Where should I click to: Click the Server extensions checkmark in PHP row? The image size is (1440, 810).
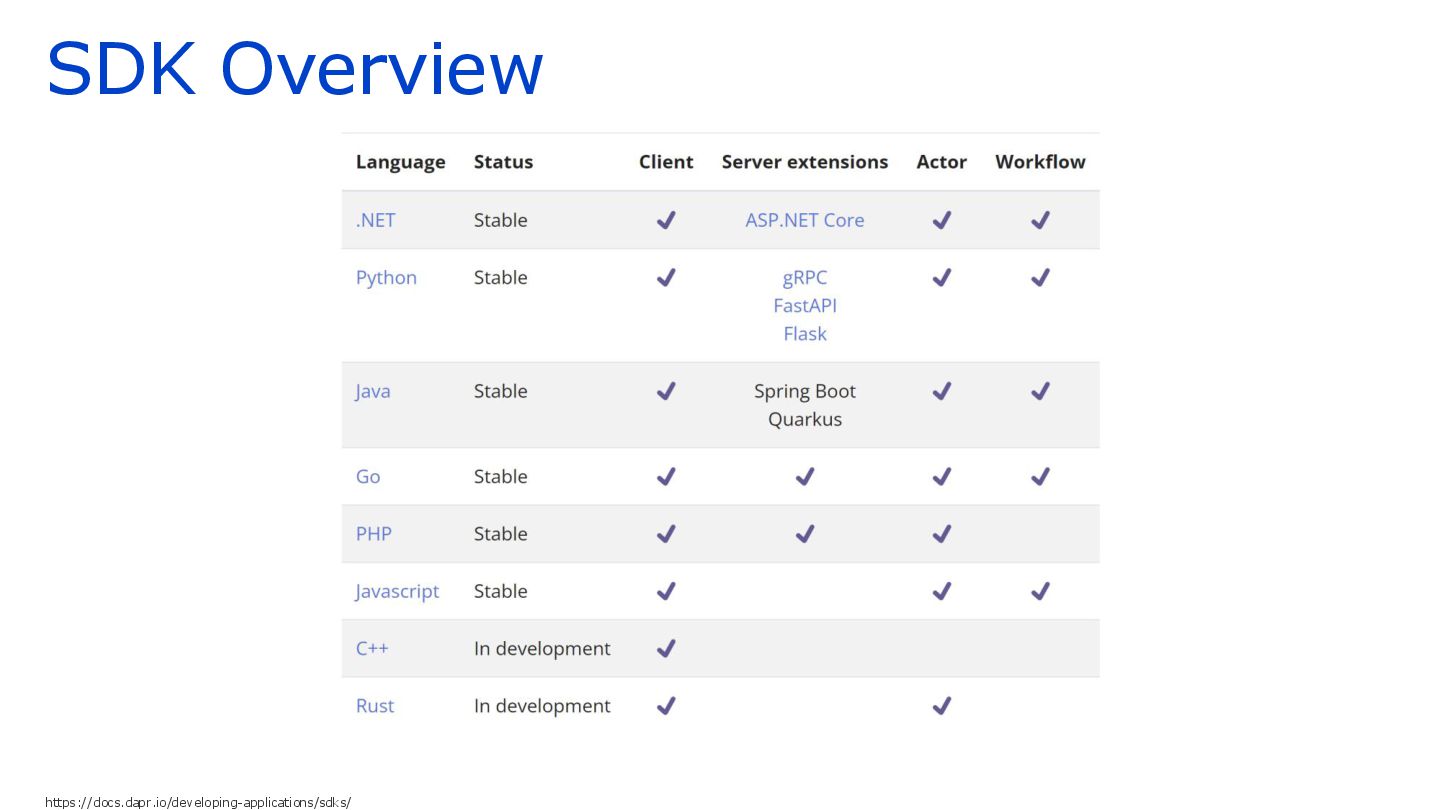pyautogui.click(x=805, y=534)
